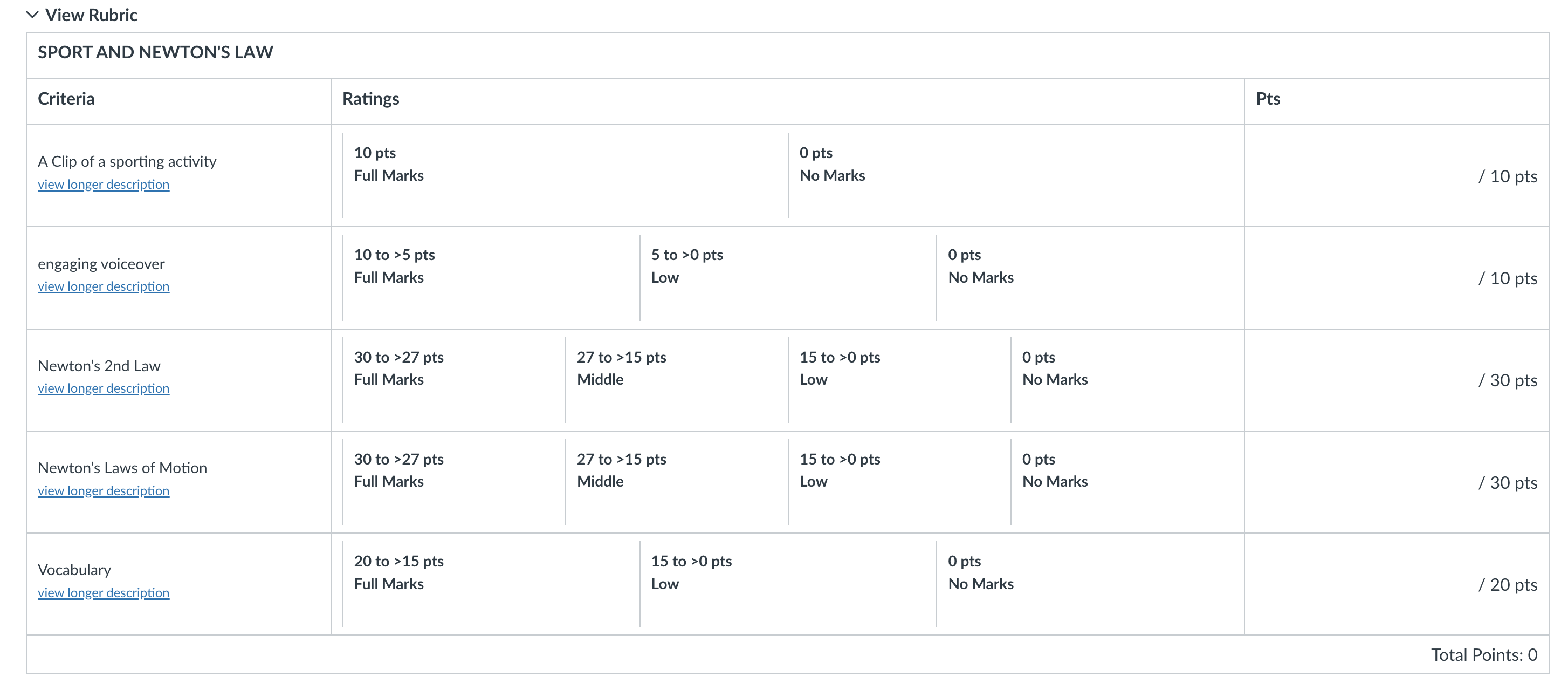Select 27 to >15 pts Middle for Newton's 2nd Law
The width and height of the screenshot is (1568, 683).
coord(676,380)
